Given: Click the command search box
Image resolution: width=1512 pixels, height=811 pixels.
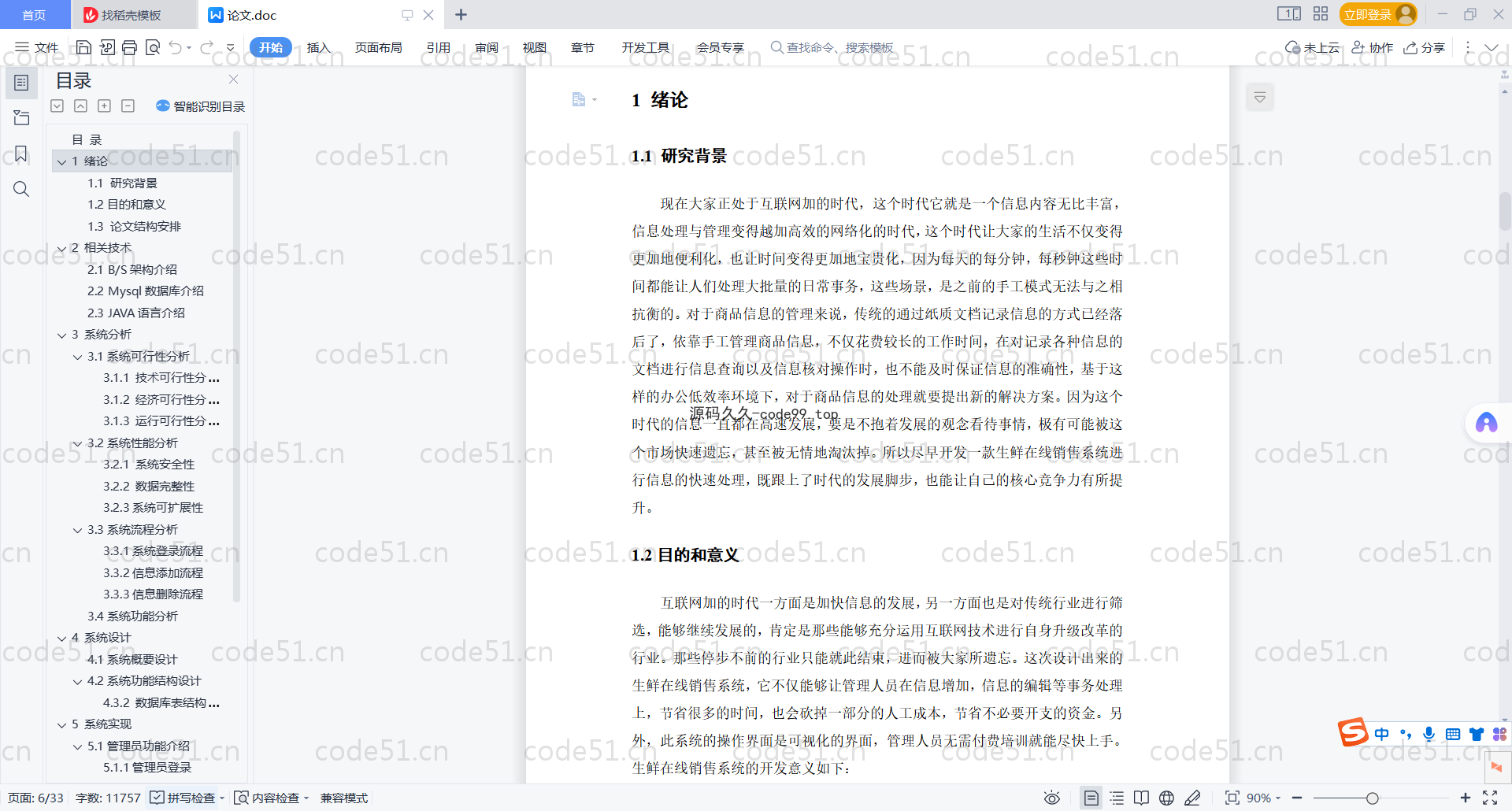Looking at the screenshot, I should click(832, 47).
